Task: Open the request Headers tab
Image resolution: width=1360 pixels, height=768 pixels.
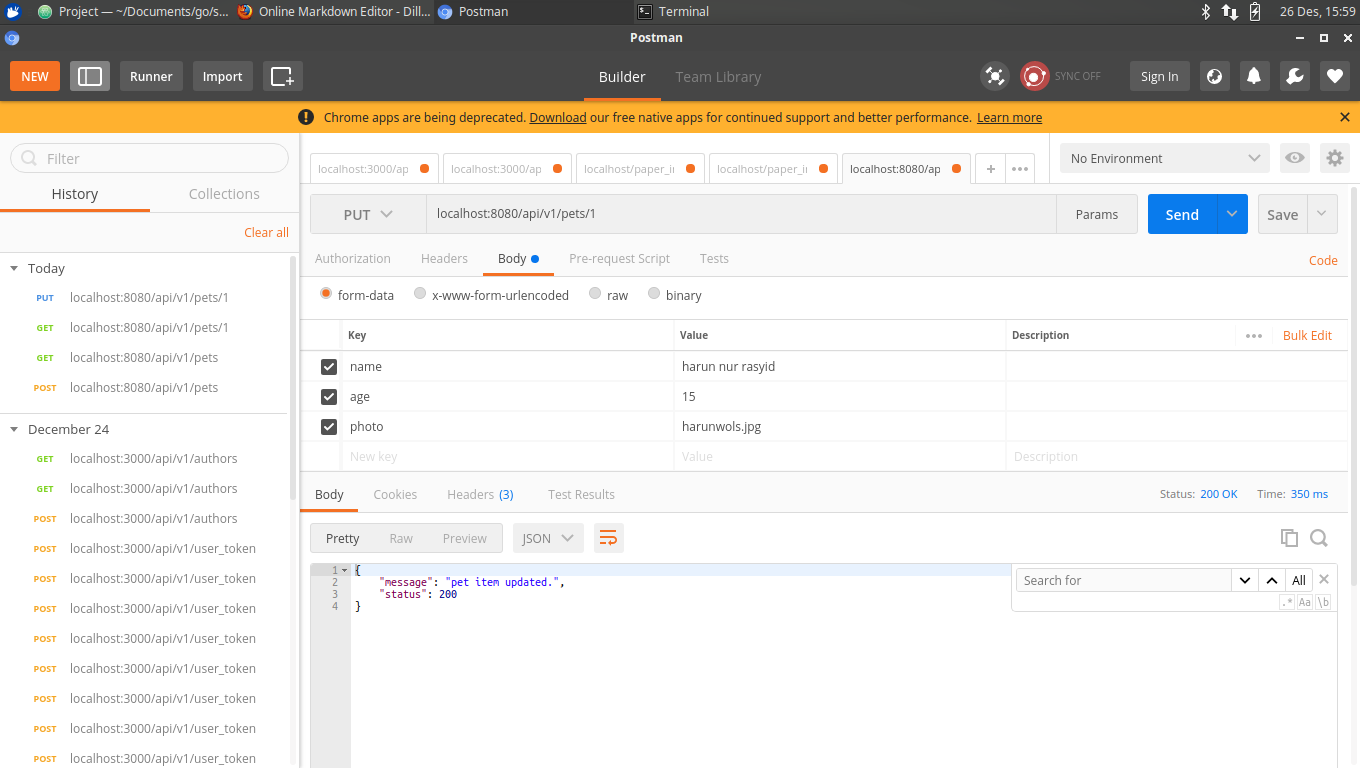Action: (444, 258)
